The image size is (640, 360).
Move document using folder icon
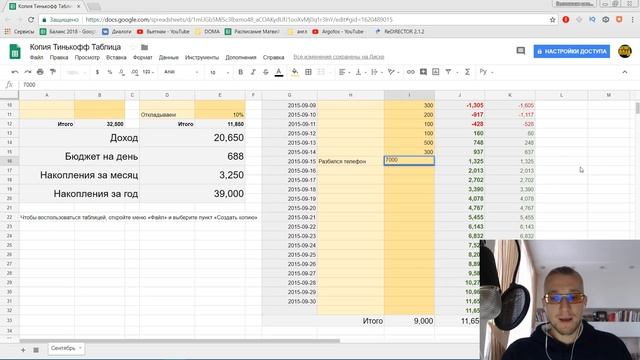144,47
